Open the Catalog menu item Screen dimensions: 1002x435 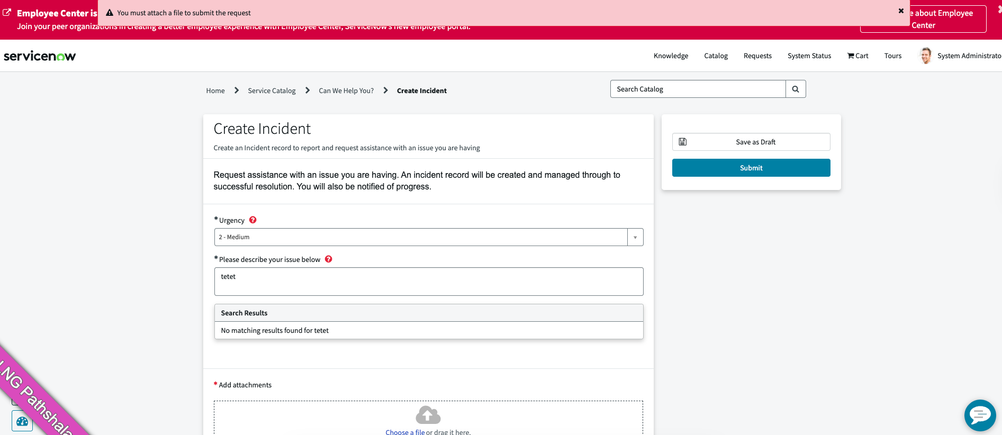point(715,56)
